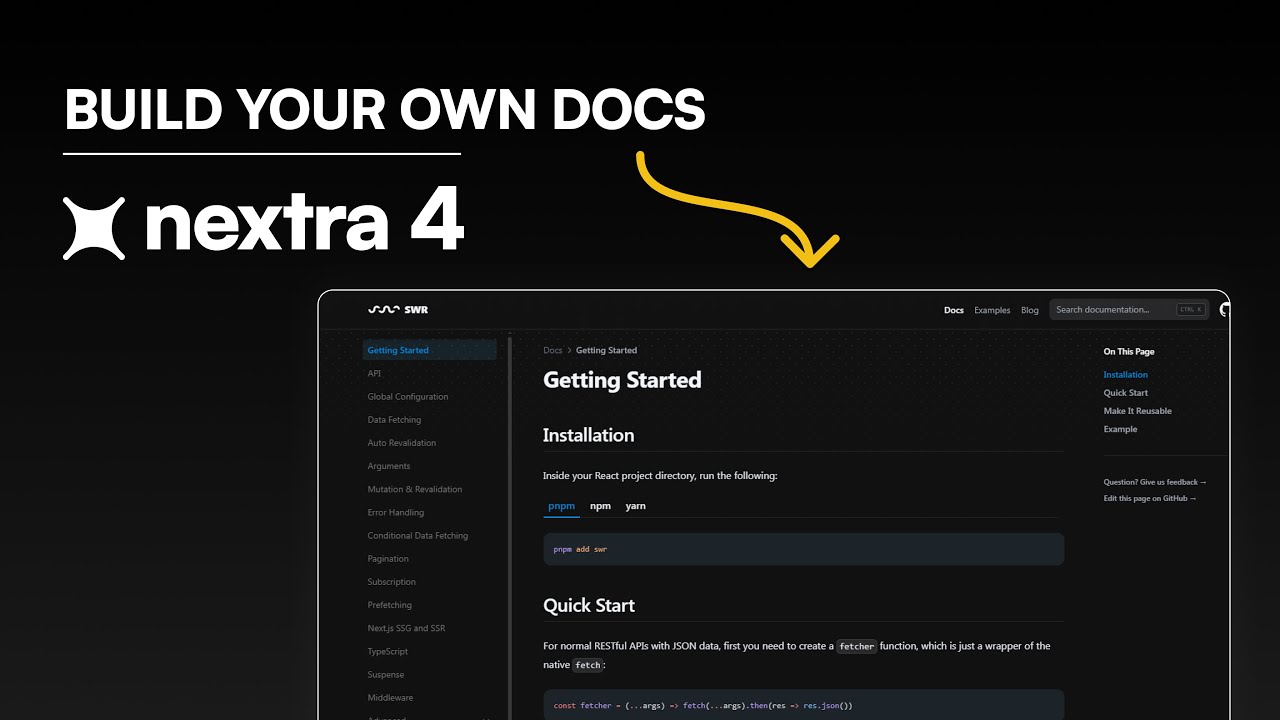This screenshot has height=720, width=1280.
Task: Open the Pagination sidebar page
Action: pos(388,559)
